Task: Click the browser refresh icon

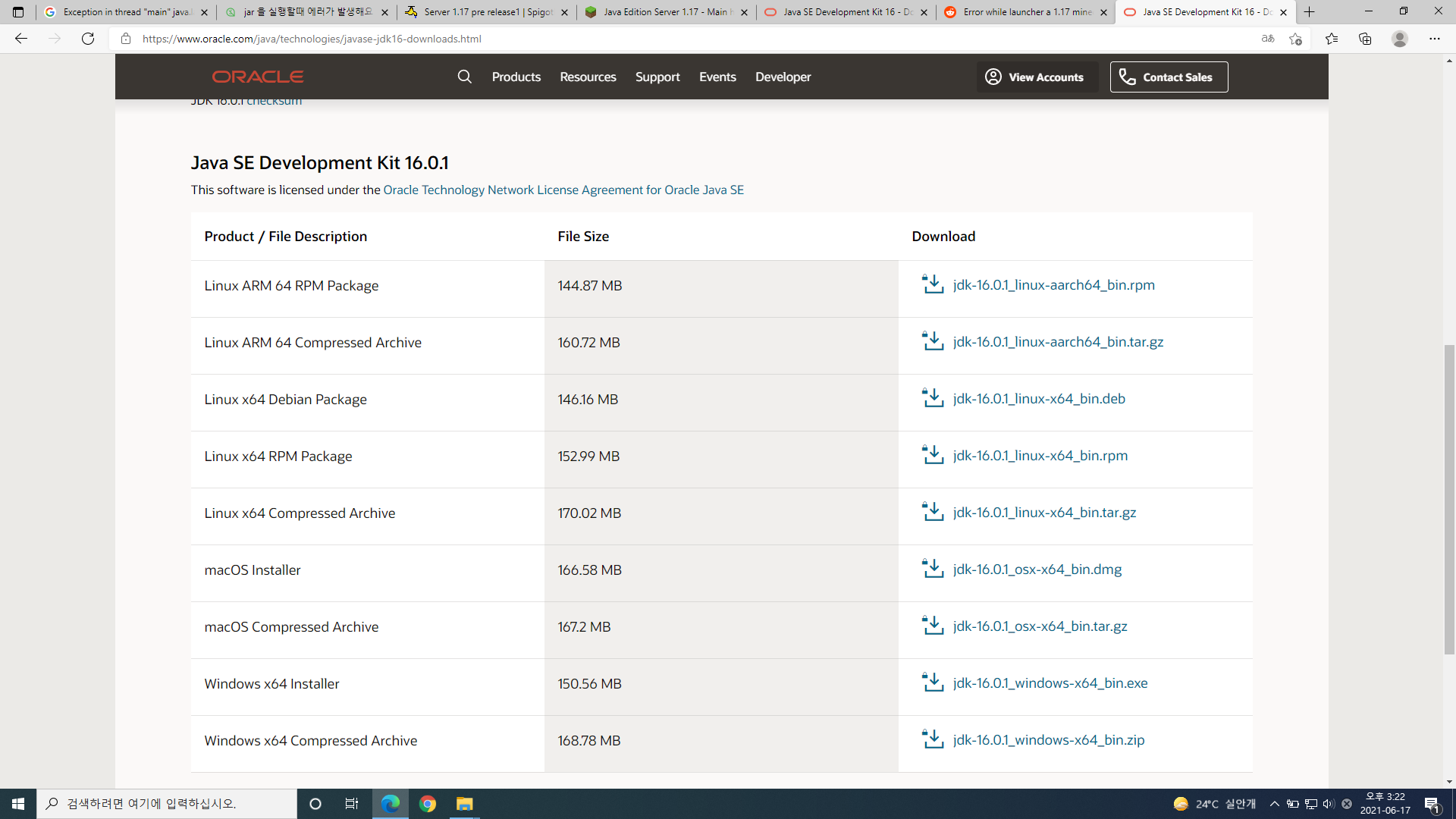Action: pyautogui.click(x=88, y=39)
